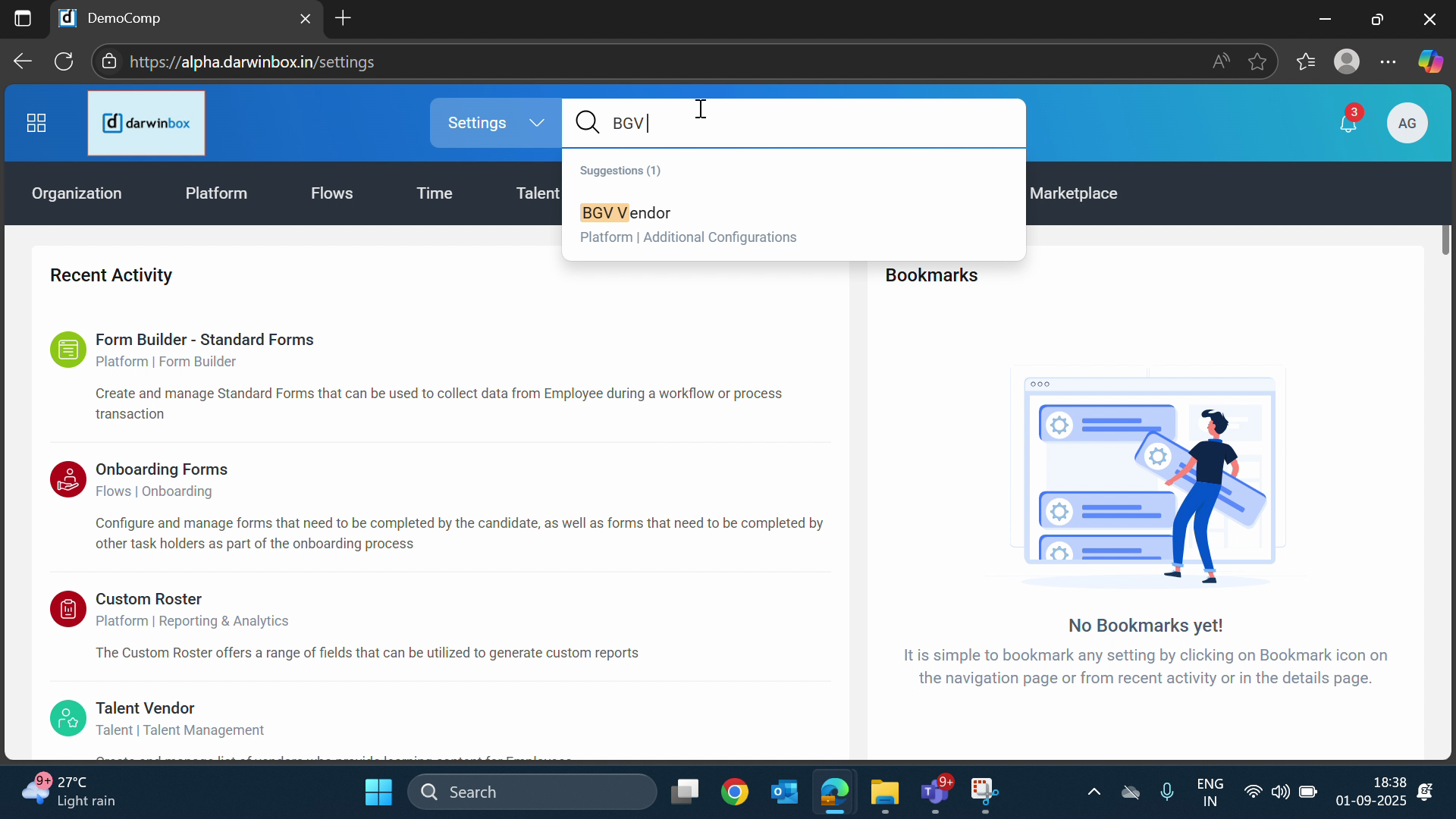Open the Organization tab
The width and height of the screenshot is (1456, 819).
click(77, 193)
